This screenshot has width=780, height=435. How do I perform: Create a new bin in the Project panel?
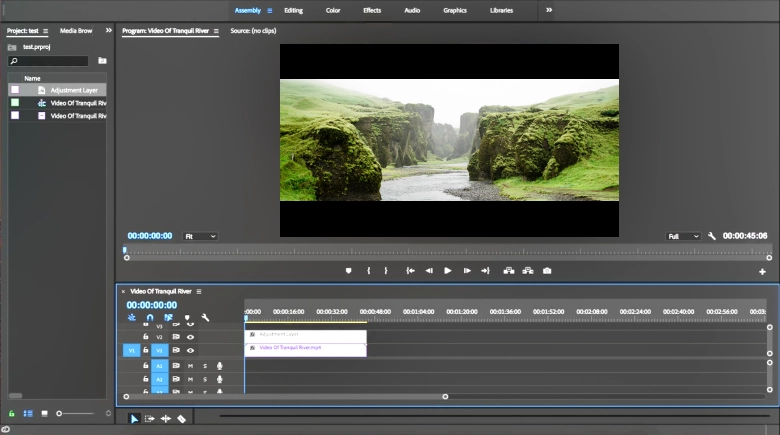pos(102,61)
